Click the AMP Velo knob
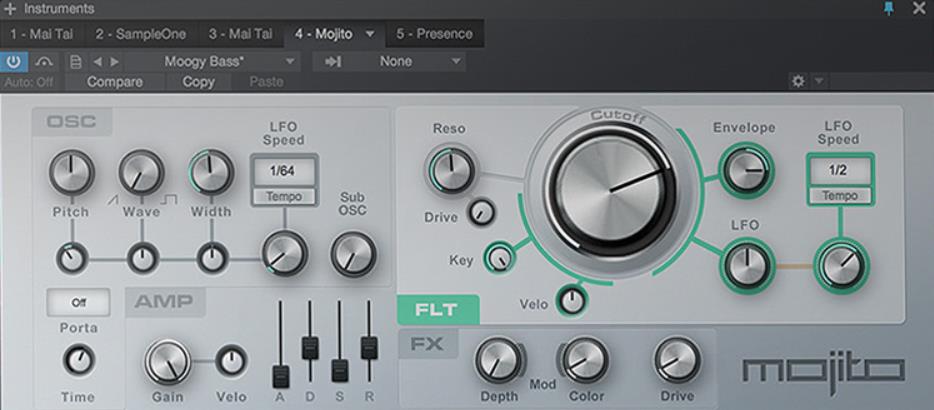The image size is (934, 410). 232,361
